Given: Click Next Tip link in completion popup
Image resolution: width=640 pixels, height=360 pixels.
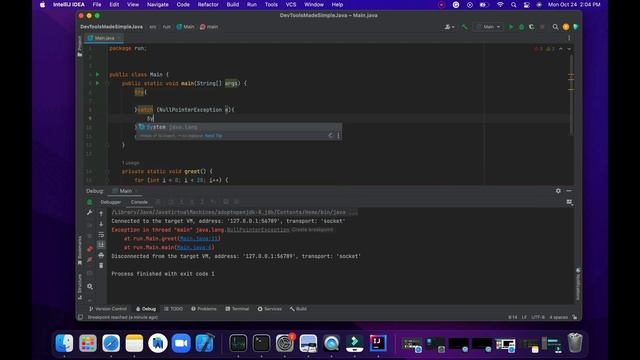Looking at the screenshot, I should pos(213,136).
